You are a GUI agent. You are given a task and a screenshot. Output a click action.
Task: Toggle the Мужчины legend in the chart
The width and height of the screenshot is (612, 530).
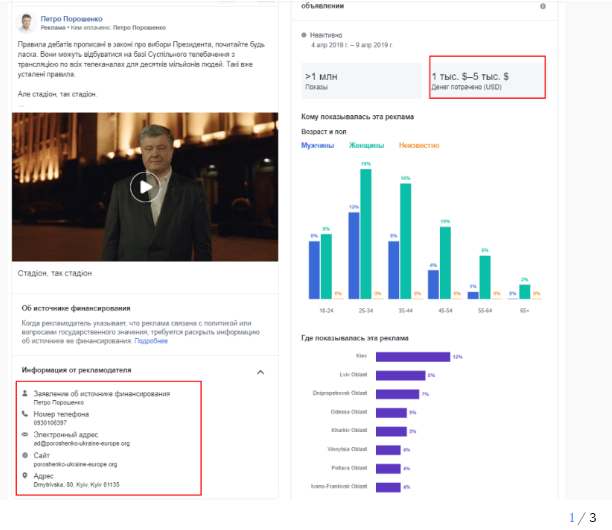[x=318, y=146]
